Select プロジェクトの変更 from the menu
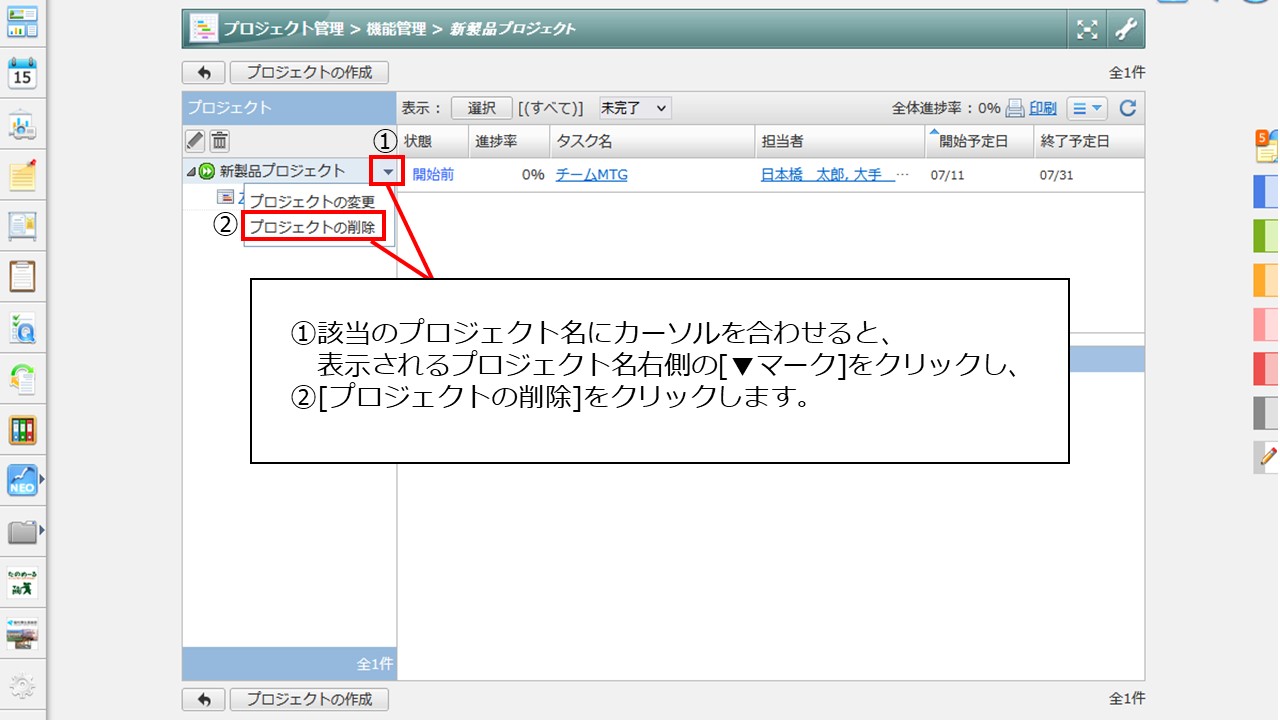 tap(312, 201)
